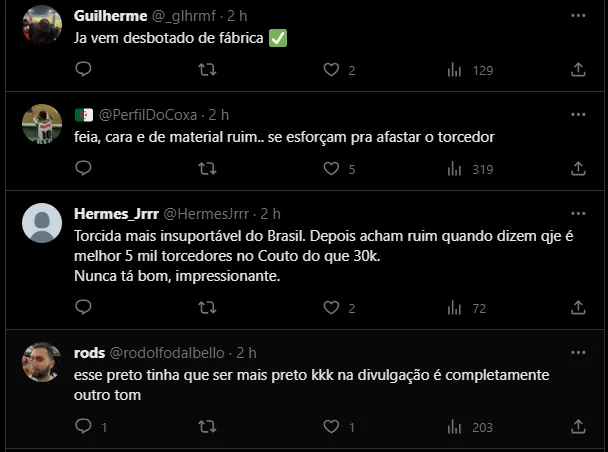Open more options on Guilherme's tweet

[x=578, y=16]
